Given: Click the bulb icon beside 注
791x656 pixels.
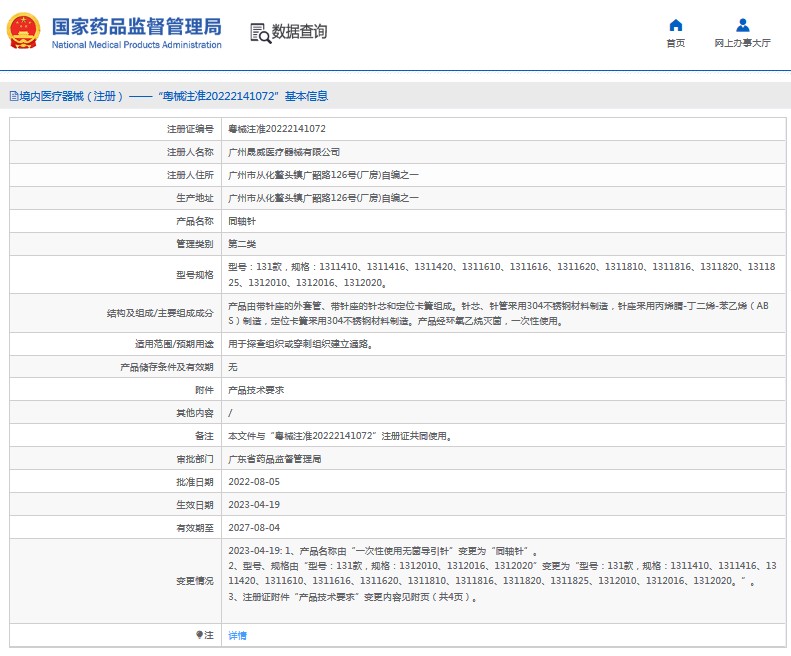Looking at the screenshot, I should [x=199, y=635].
